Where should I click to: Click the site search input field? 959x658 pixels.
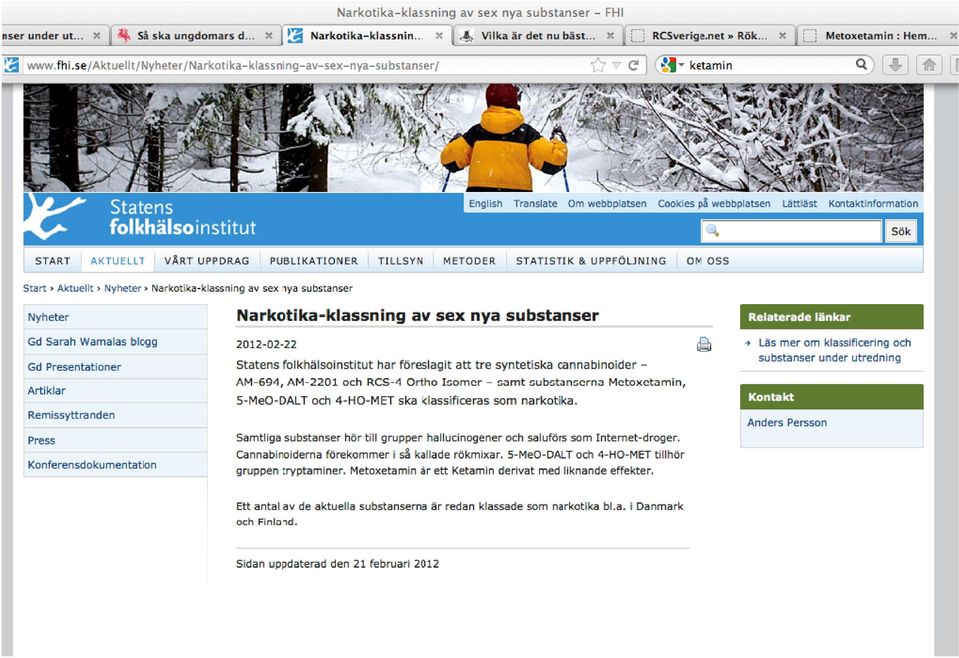pyautogui.click(x=791, y=231)
